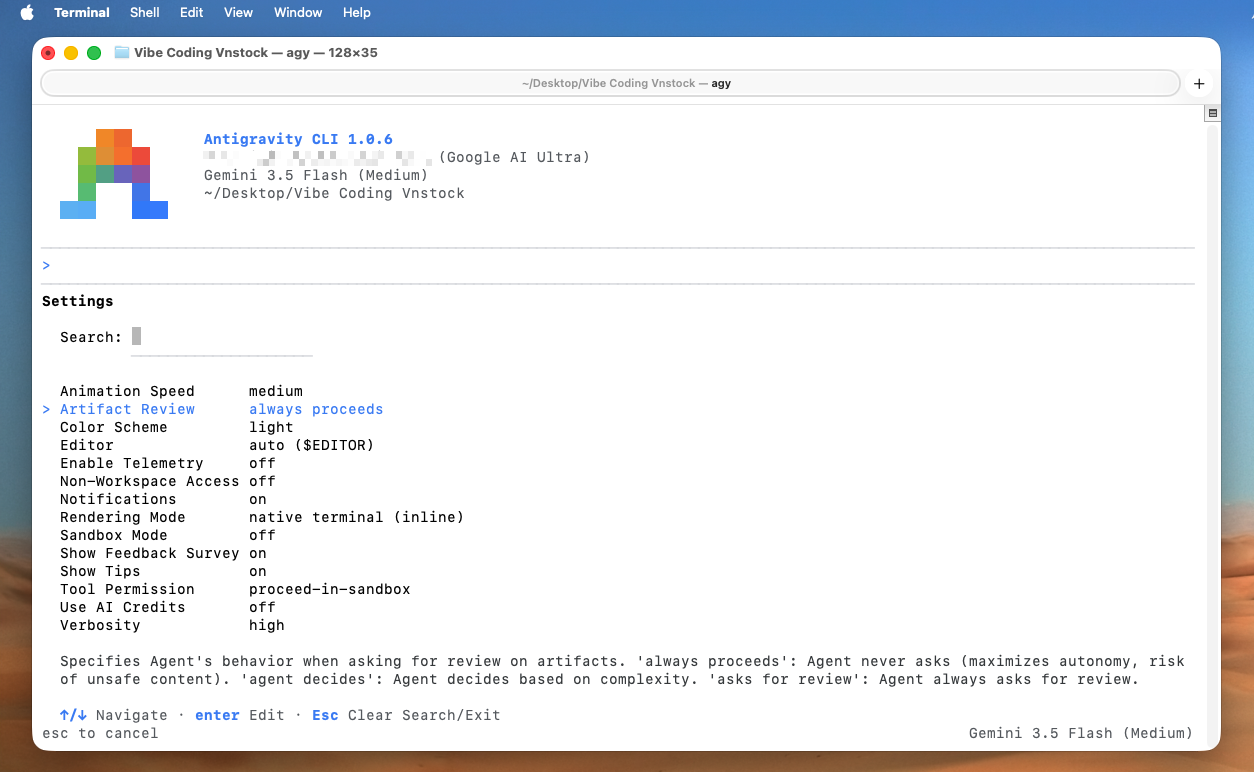Click the 'medium' animation speed value

tap(276, 391)
